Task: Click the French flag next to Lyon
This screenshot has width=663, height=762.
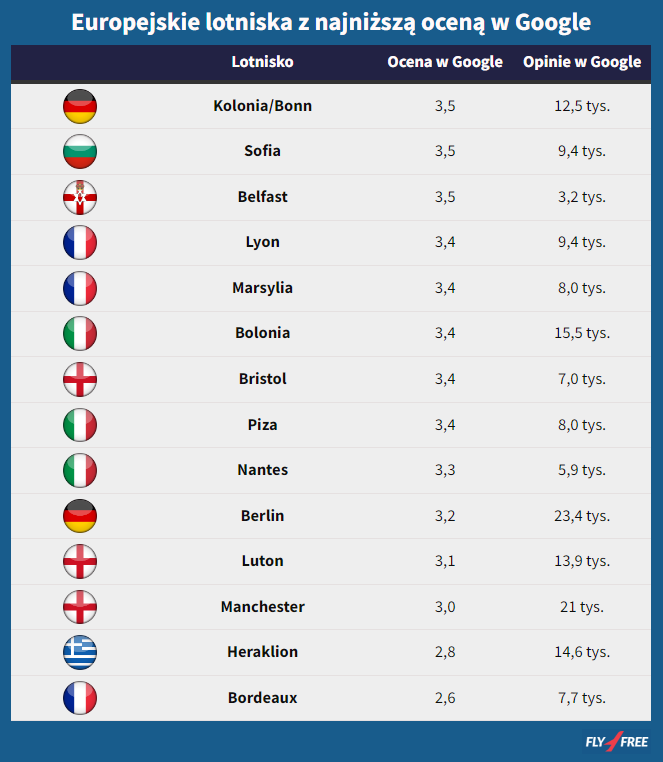Action: [x=80, y=242]
